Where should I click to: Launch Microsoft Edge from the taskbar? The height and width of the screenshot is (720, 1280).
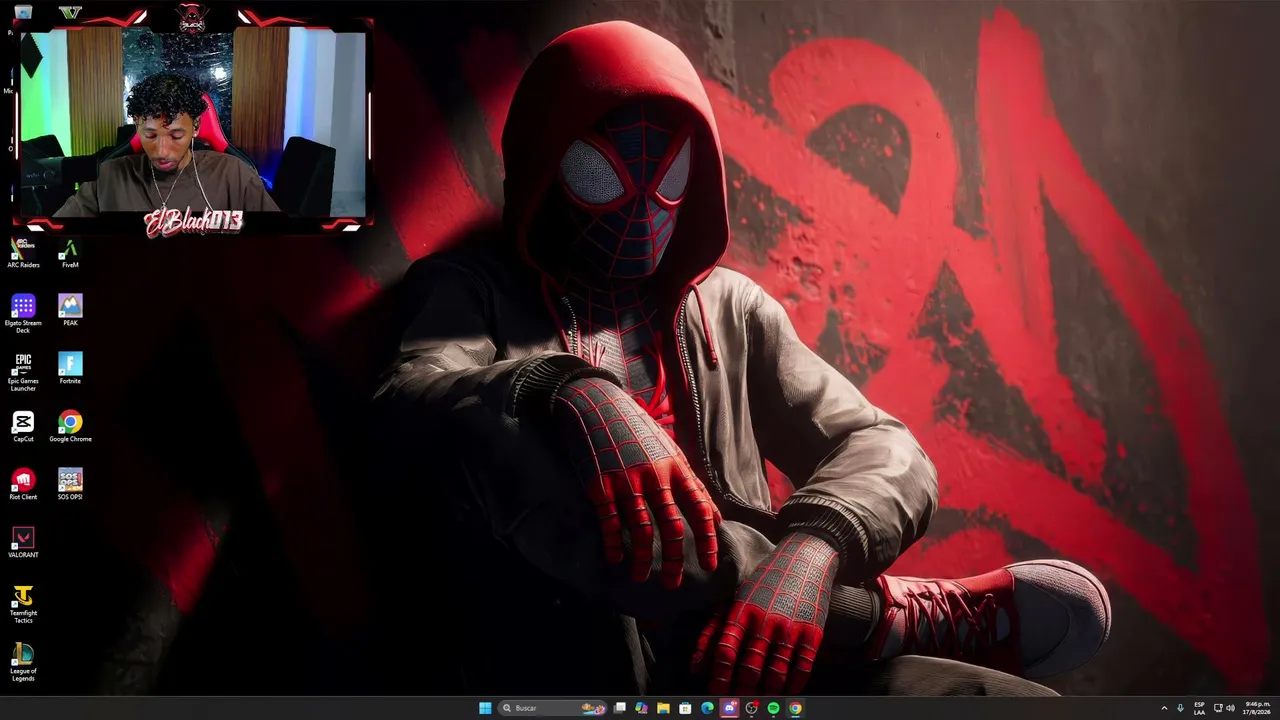click(x=707, y=708)
